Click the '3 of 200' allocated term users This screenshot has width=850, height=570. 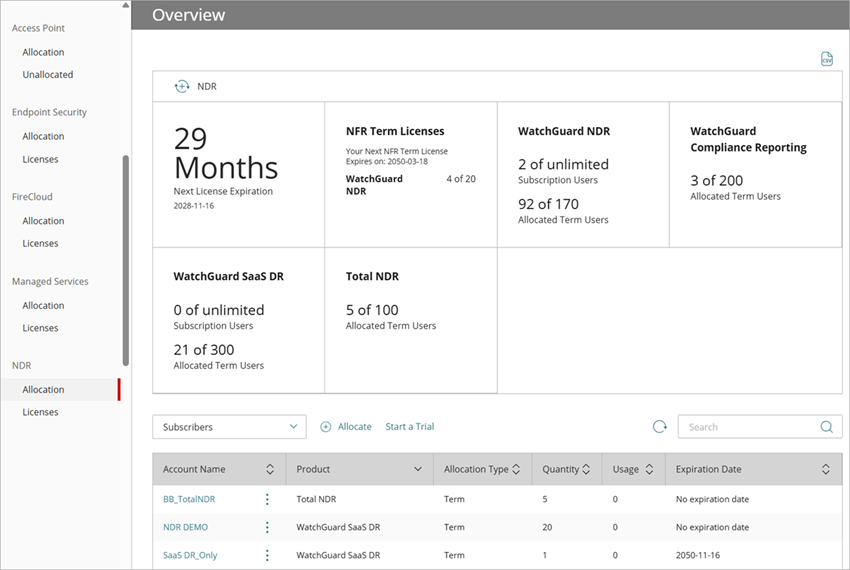tap(717, 181)
